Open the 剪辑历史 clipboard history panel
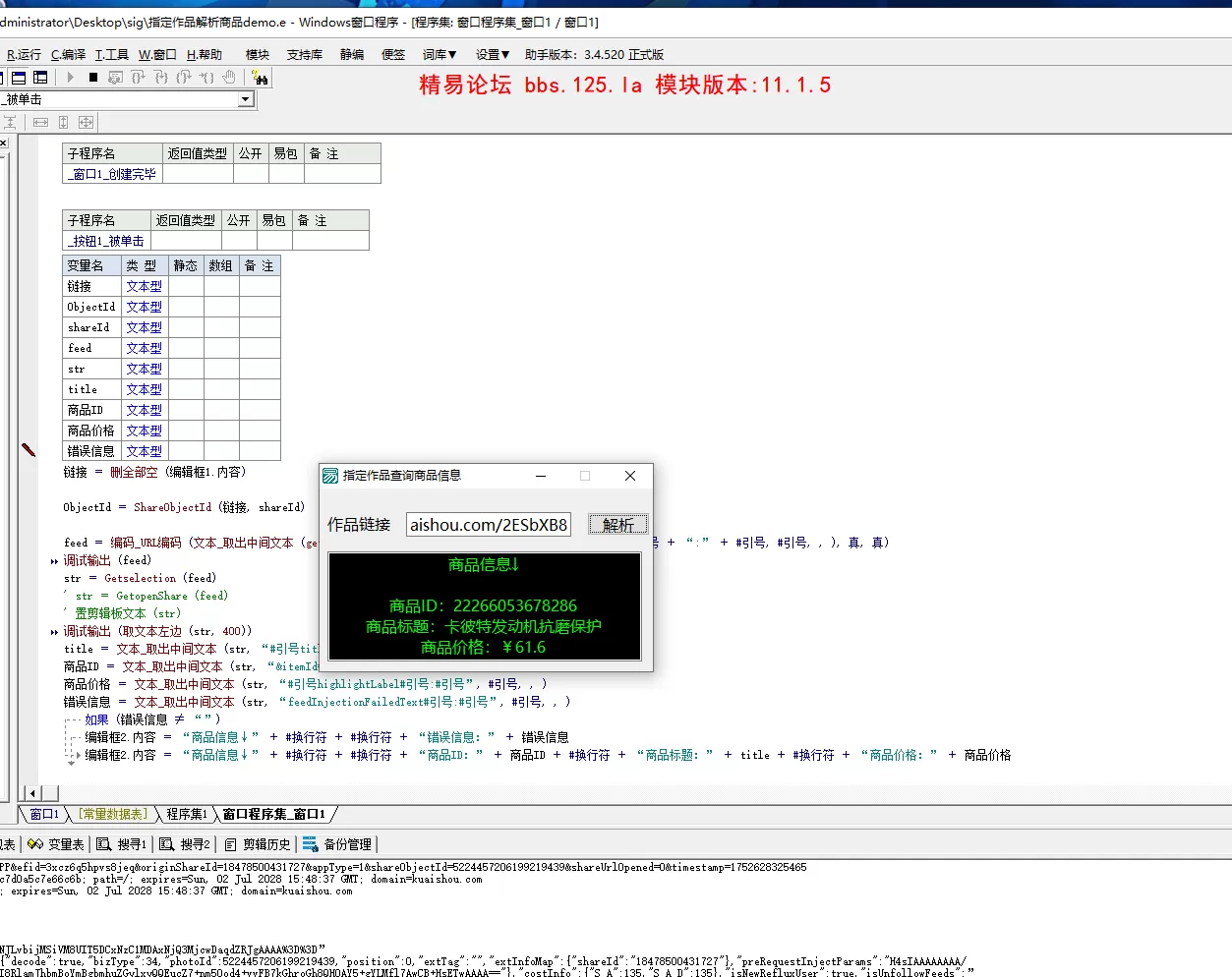Viewport: 1232px width, 977px height. click(x=258, y=844)
